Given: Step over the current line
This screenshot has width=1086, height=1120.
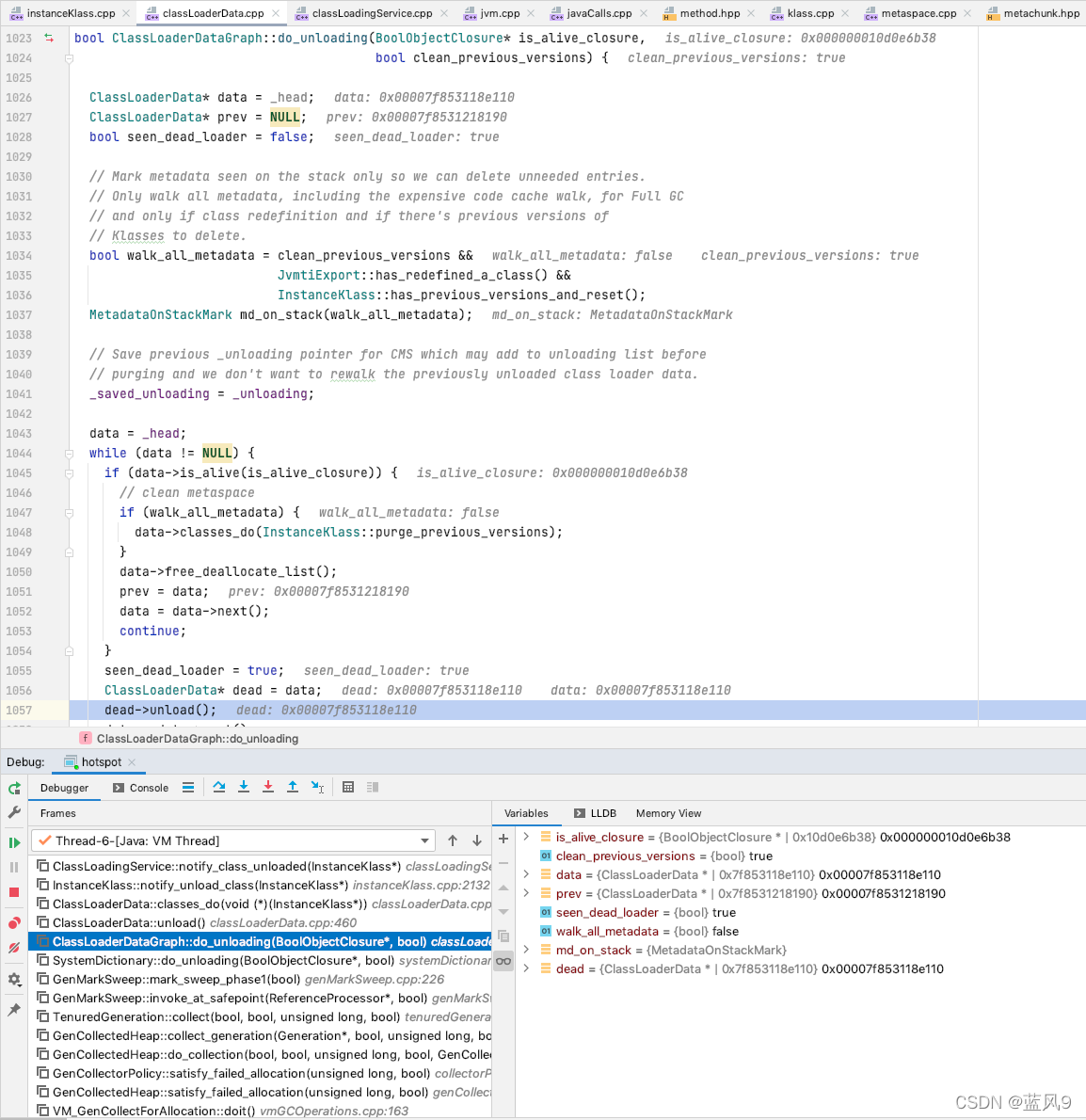Looking at the screenshot, I should click(219, 787).
